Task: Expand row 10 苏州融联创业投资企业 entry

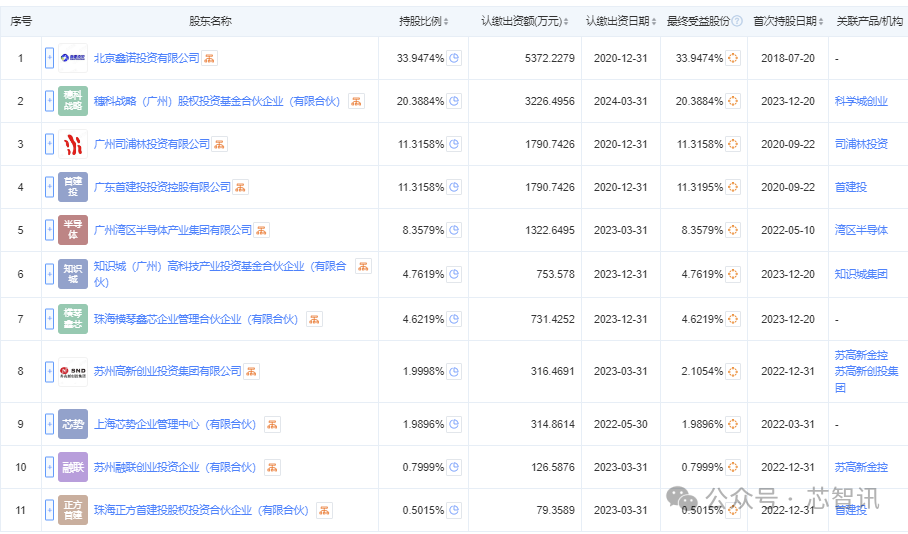Action: [49, 467]
